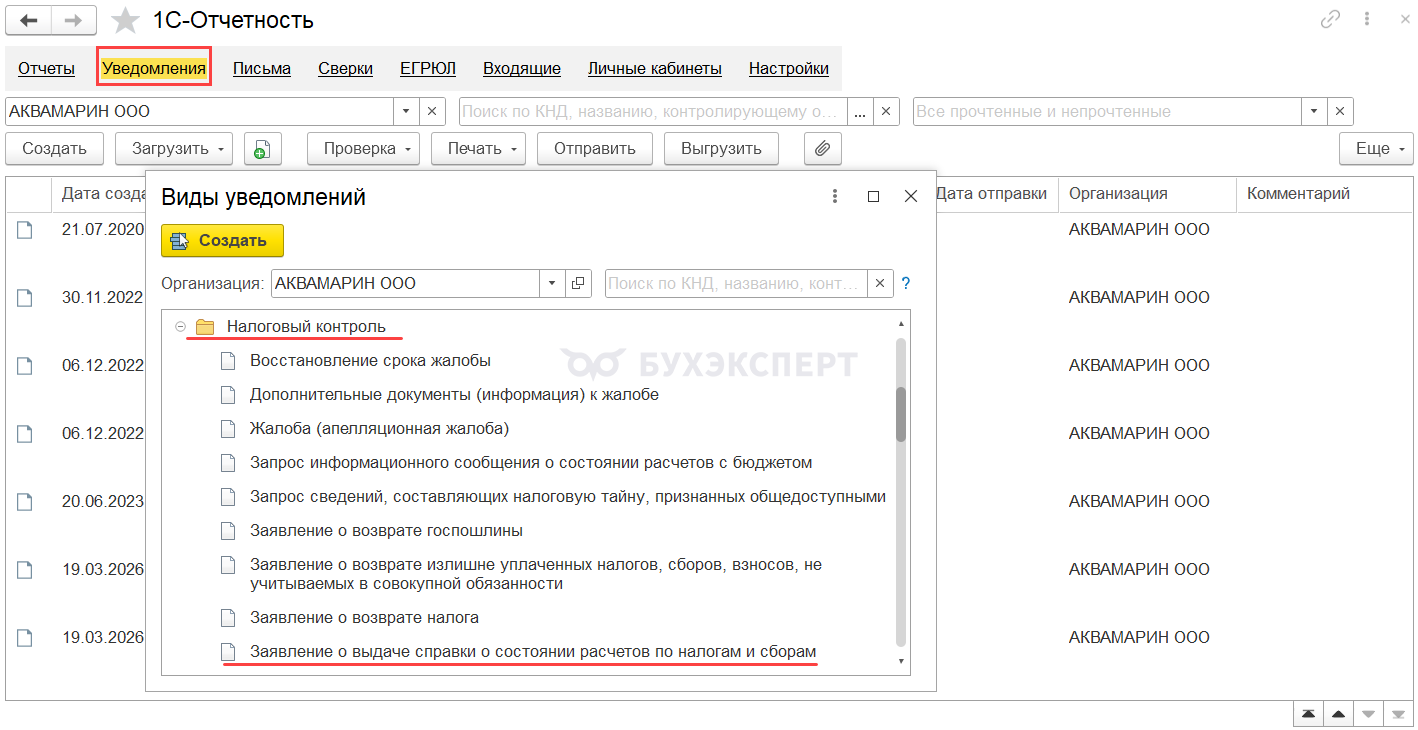Screen dimensions: 1418x730
Task: Select Восстановление срока жалобы
Action: click(x=370, y=360)
